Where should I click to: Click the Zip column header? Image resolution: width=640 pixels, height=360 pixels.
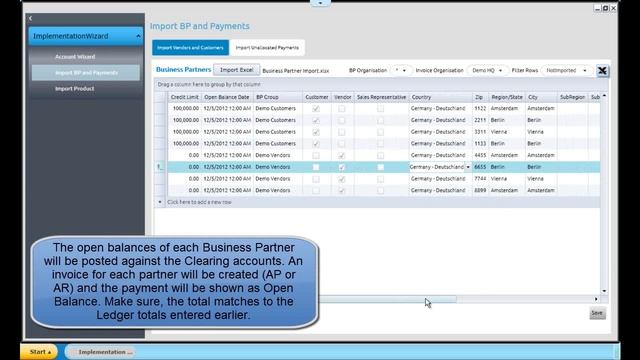(480, 97)
